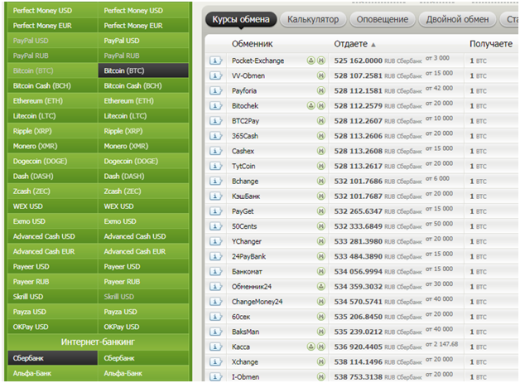Click the rate 538 753.3138 RUB

click(x=378, y=377)
